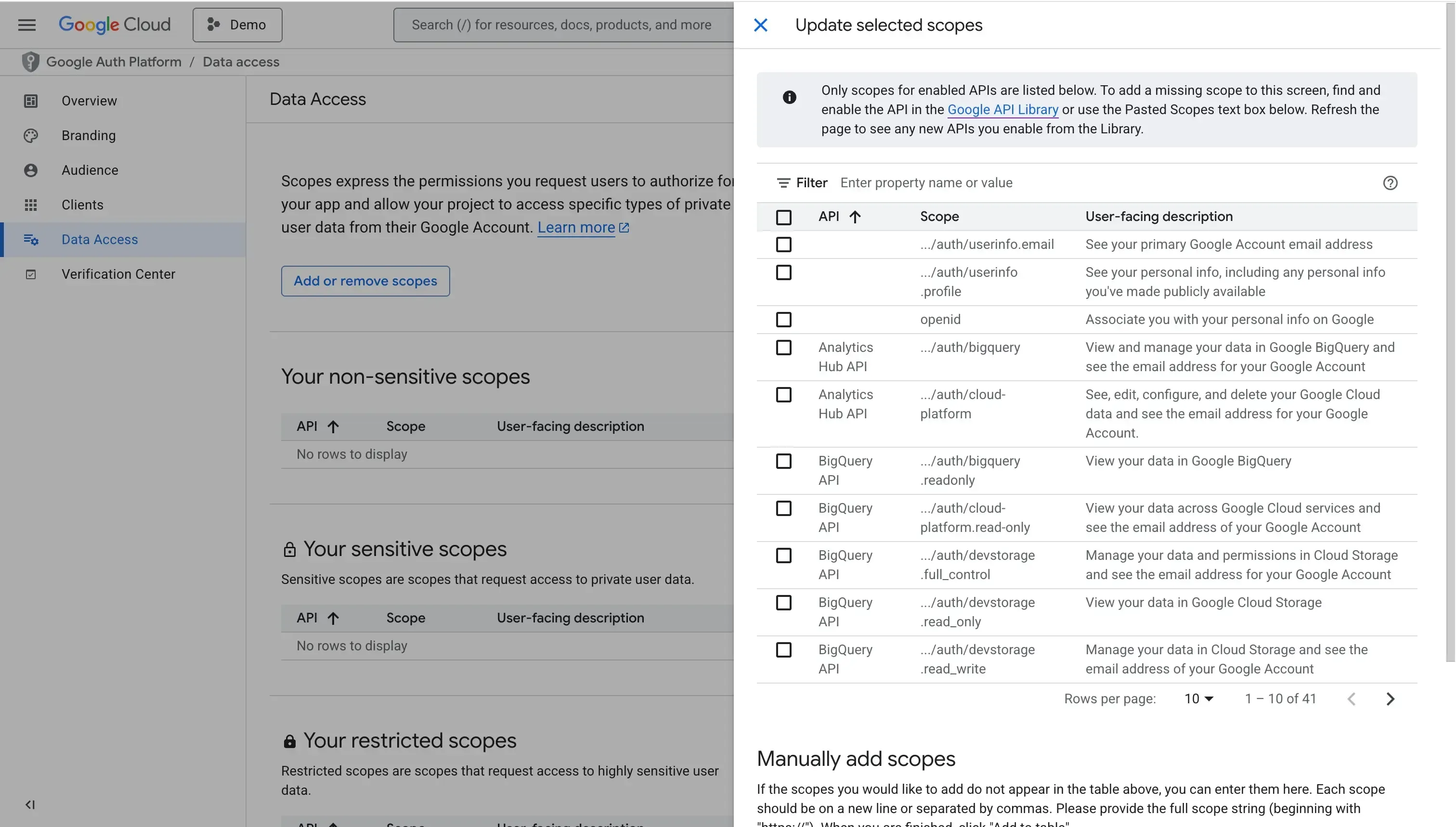The image size is (1456, 827).
Task: Open the Rows per page dropdown
Action: 1199,698
